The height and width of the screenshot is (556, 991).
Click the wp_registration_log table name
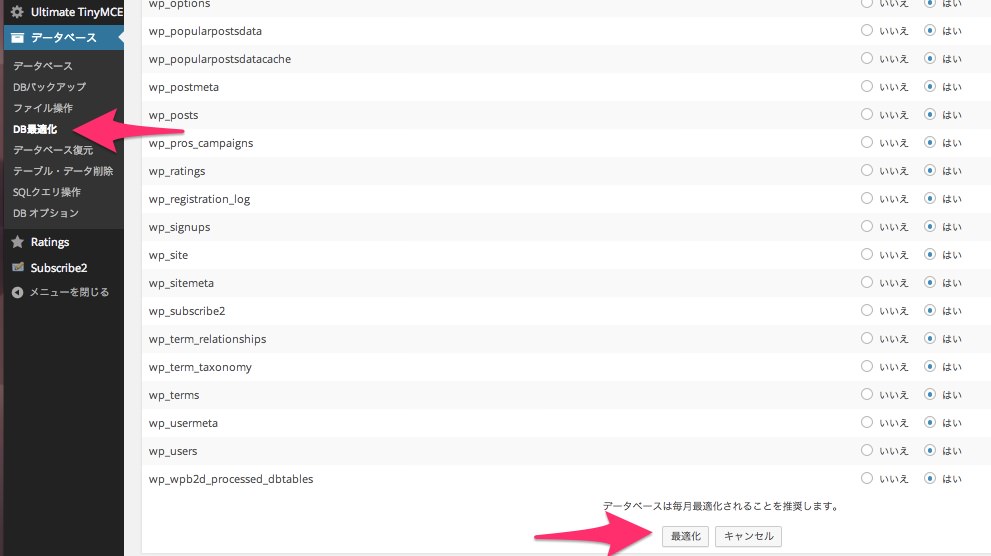200,199
